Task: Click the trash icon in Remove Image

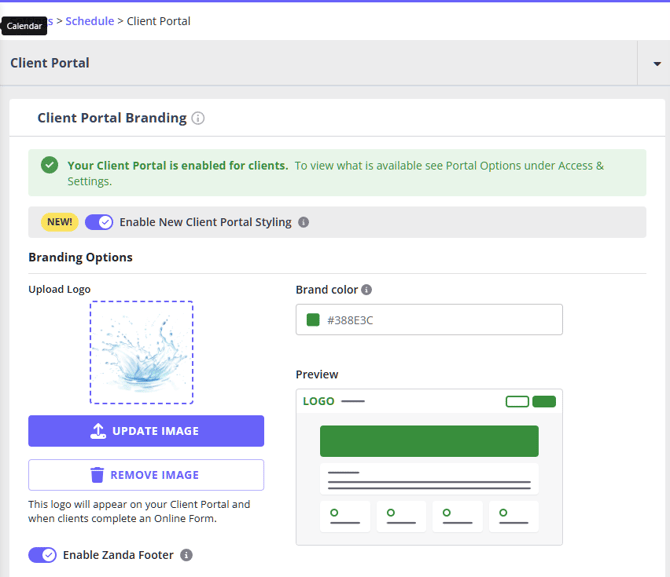Action: coord(97,475)
